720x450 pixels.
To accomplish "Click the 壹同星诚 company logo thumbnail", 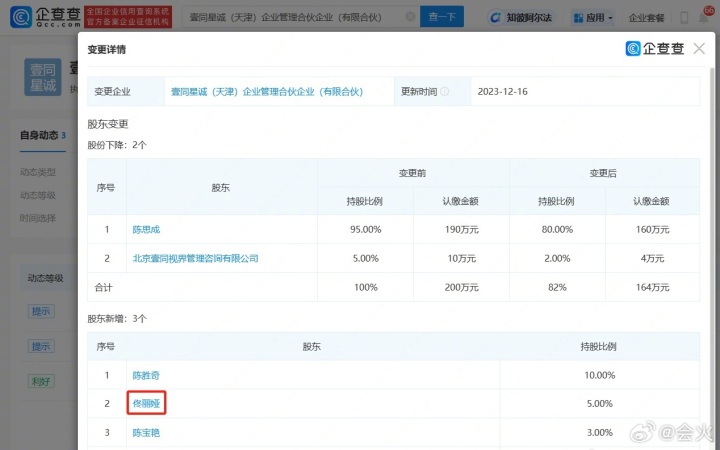I will pyautogui.click(x=43, y=77).
